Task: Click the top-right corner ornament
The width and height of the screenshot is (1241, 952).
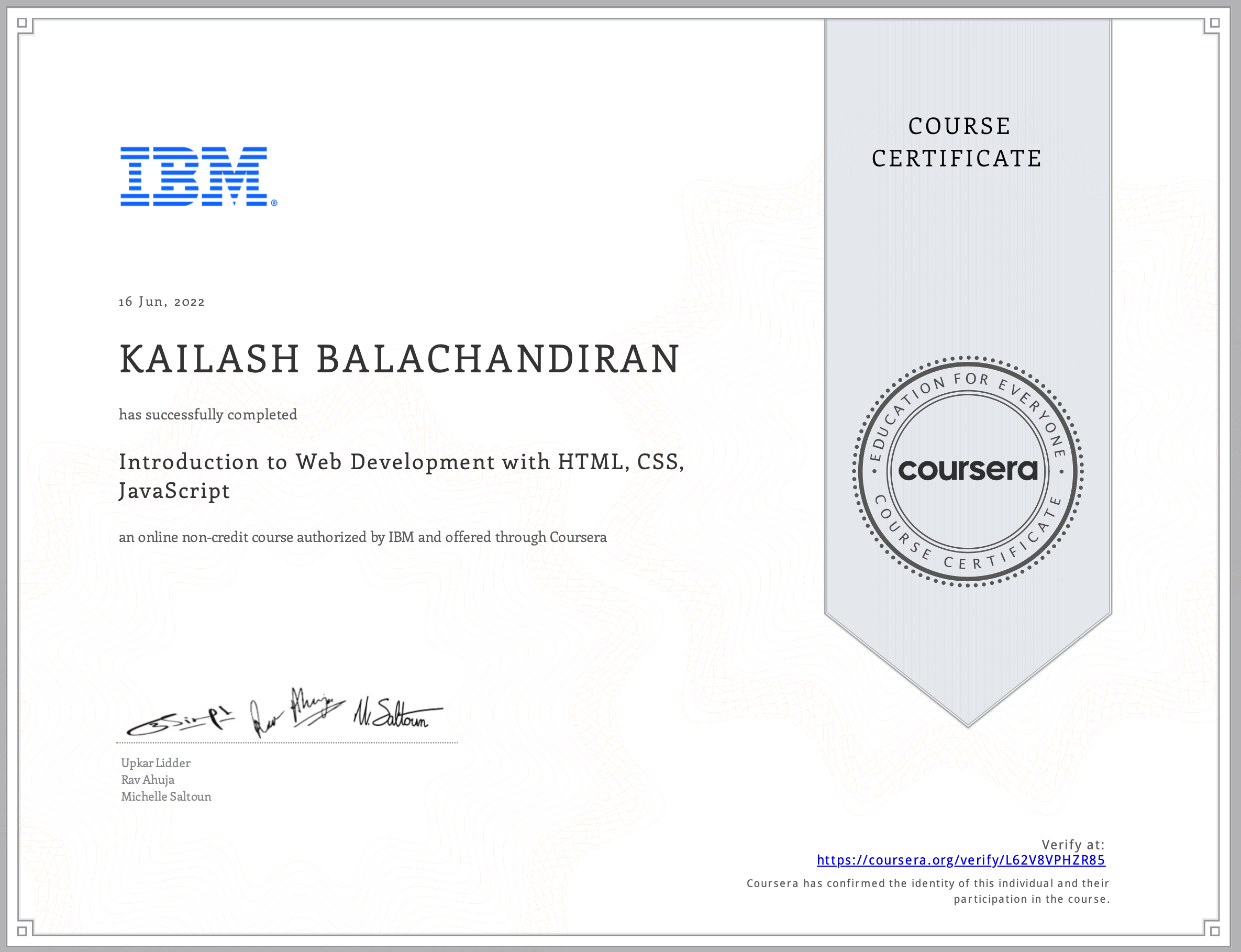Action: pos(1214,24)
